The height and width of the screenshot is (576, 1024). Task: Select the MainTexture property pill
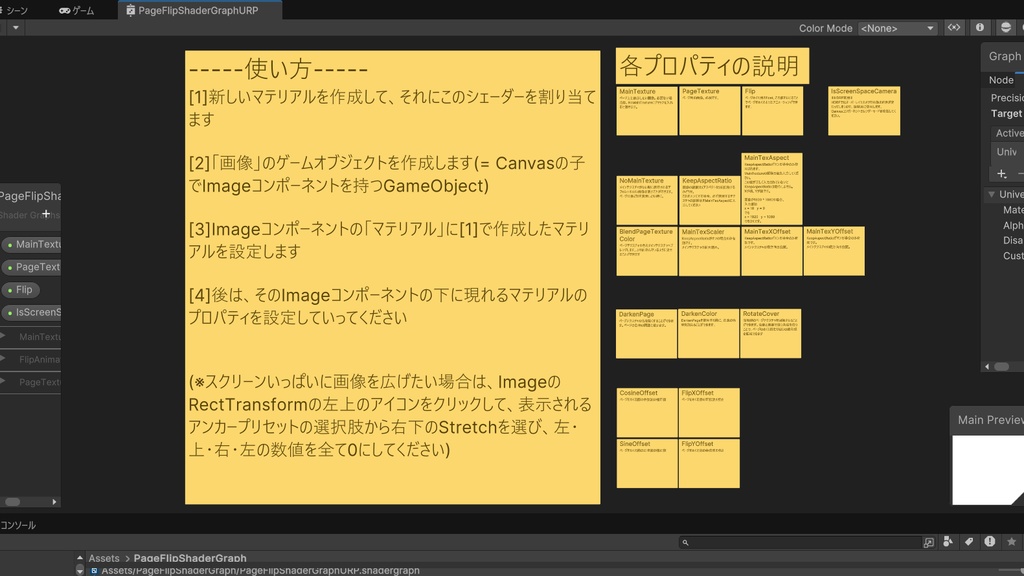(x=33, y=244)
